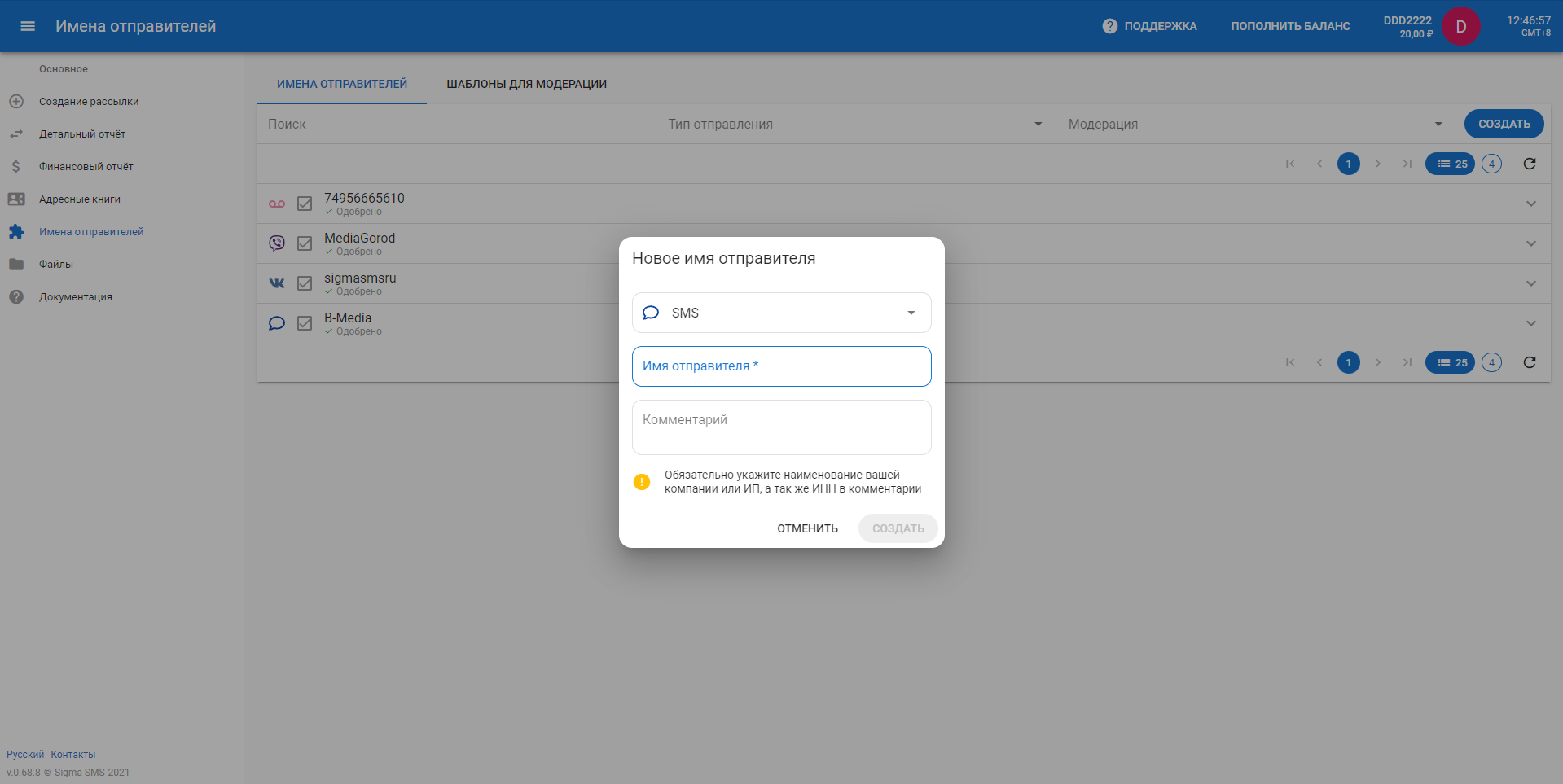This screenshot has width=1563, height=784.
Task: Click the support question mark icon
Action: [1109, 26]
